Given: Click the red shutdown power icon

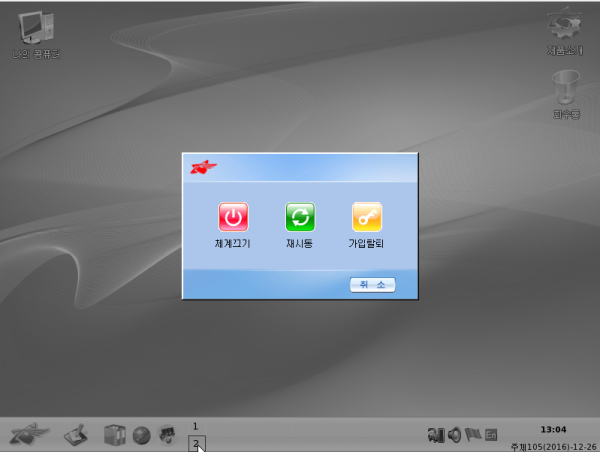Looking at the screenshot, I should click(233, 217).
